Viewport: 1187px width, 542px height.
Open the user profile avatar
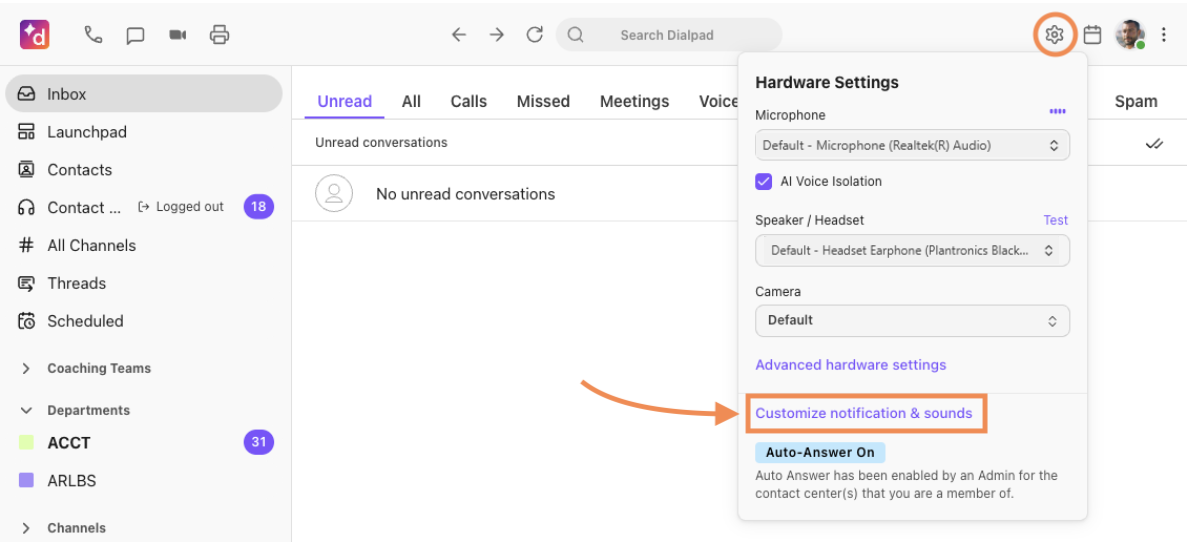tap(1129, 35)
